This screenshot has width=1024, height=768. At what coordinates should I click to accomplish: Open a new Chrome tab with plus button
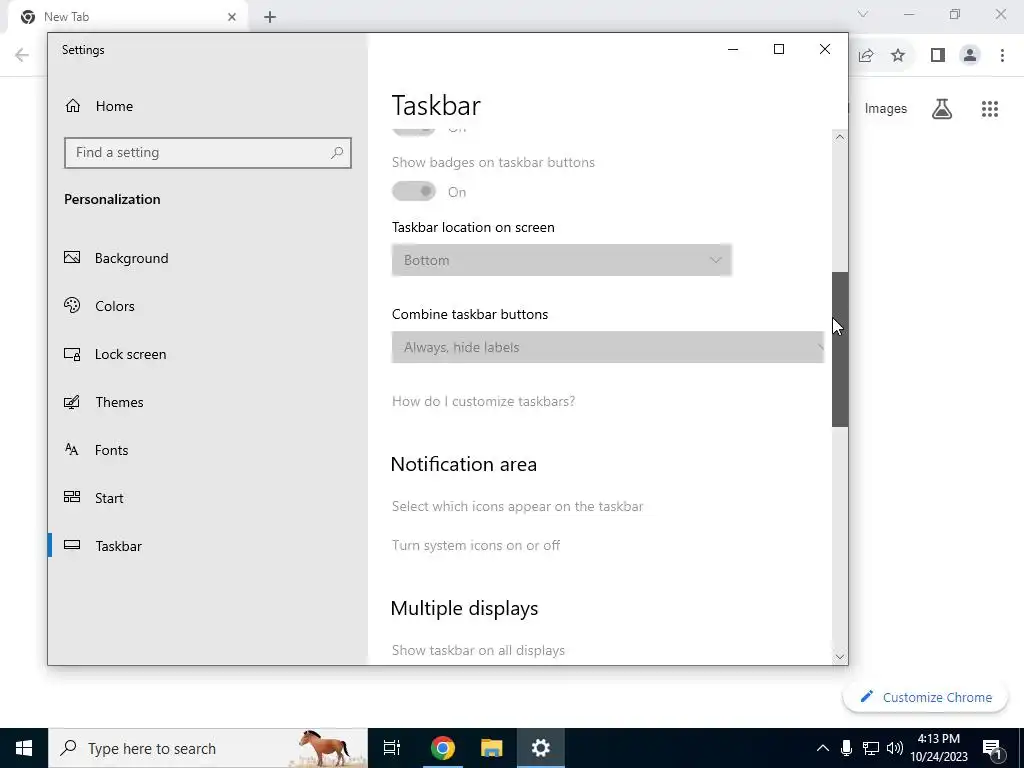point(270,17)
